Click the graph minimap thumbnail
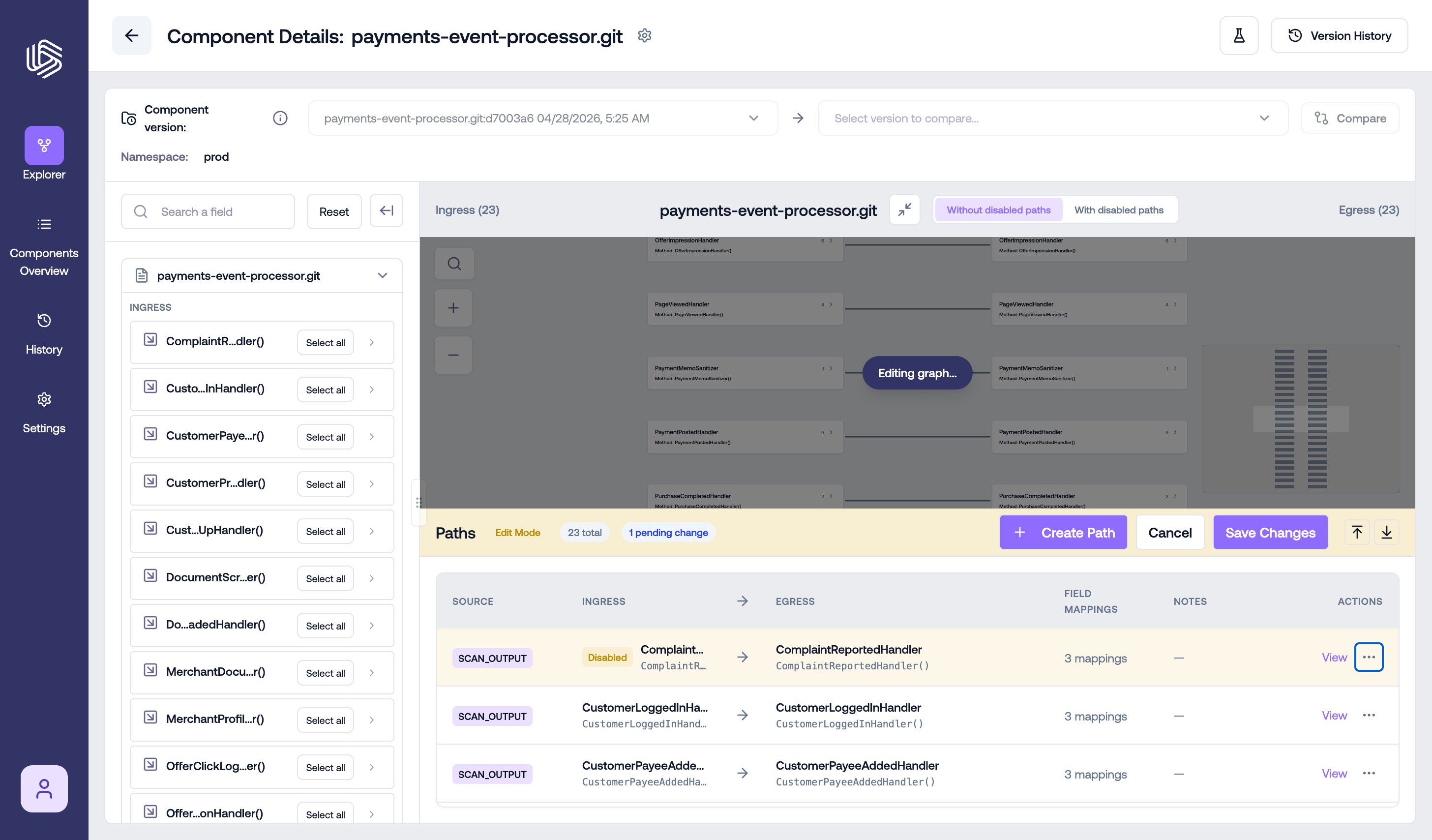 [x=1300, y=419]
